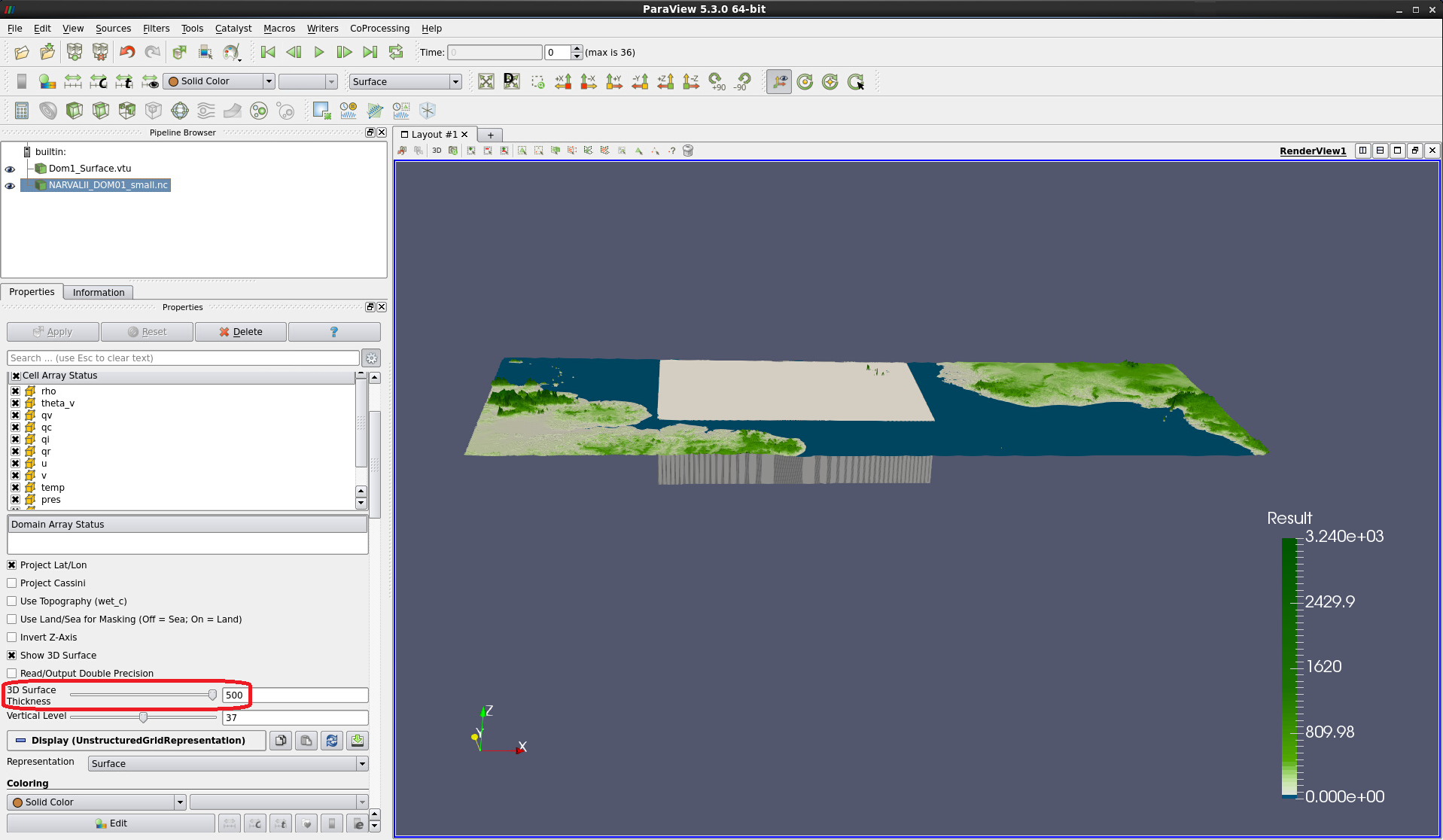
Task: Select the Calculator filter icon
Action: [x=22, y=111]
